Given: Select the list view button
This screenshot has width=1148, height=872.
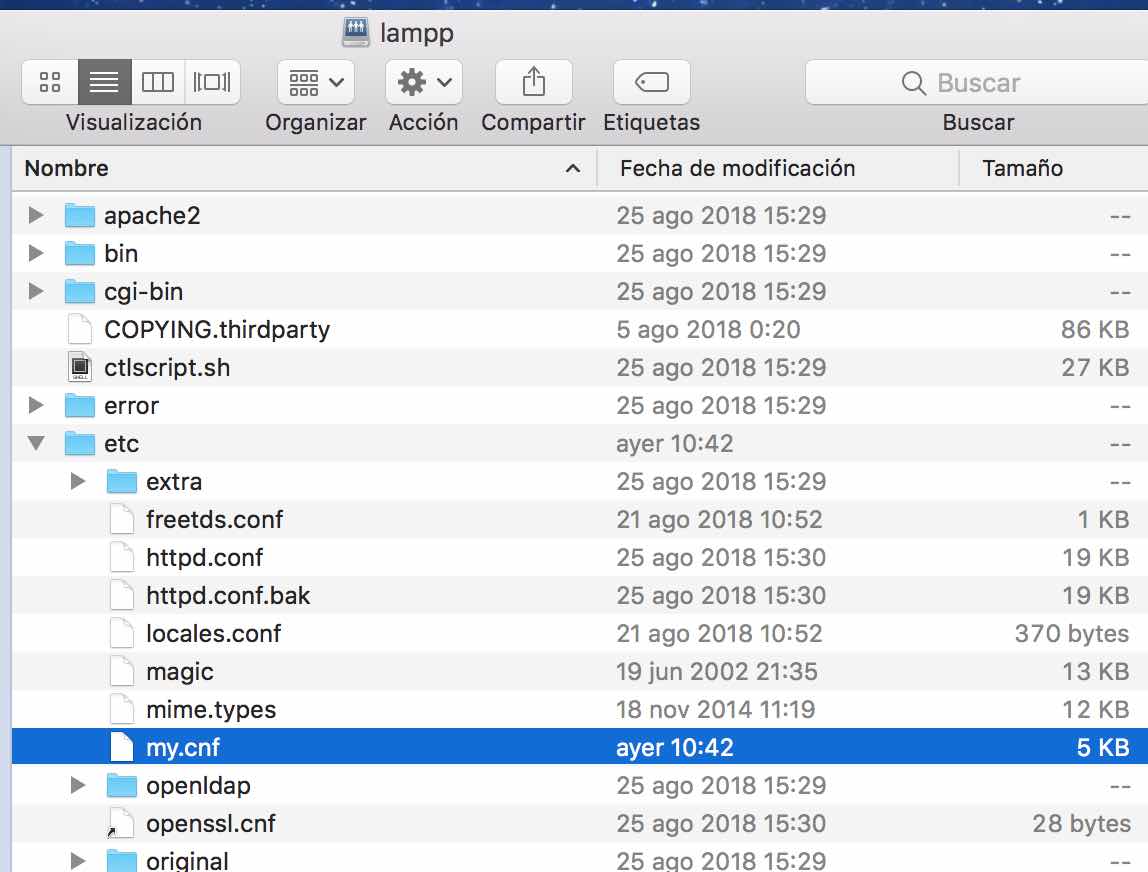Looking at the screenshot, I should click(104, 83).
